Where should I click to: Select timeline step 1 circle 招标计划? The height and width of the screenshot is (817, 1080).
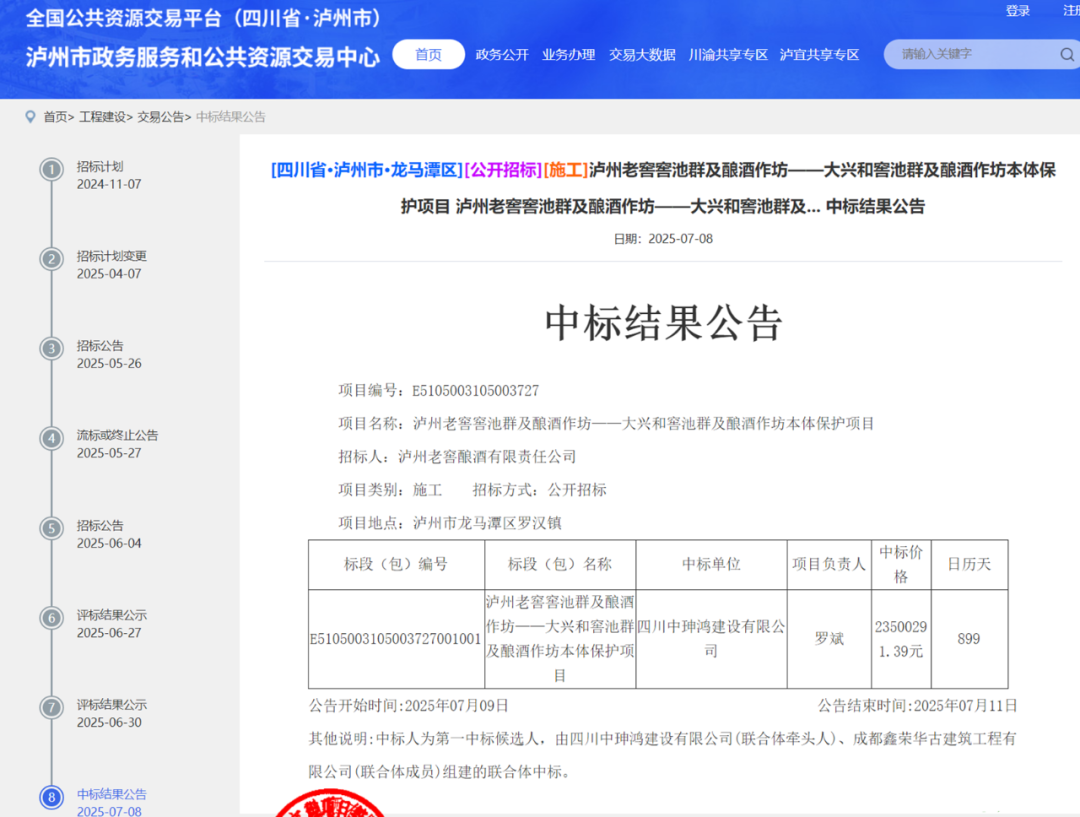coord(51,169)
